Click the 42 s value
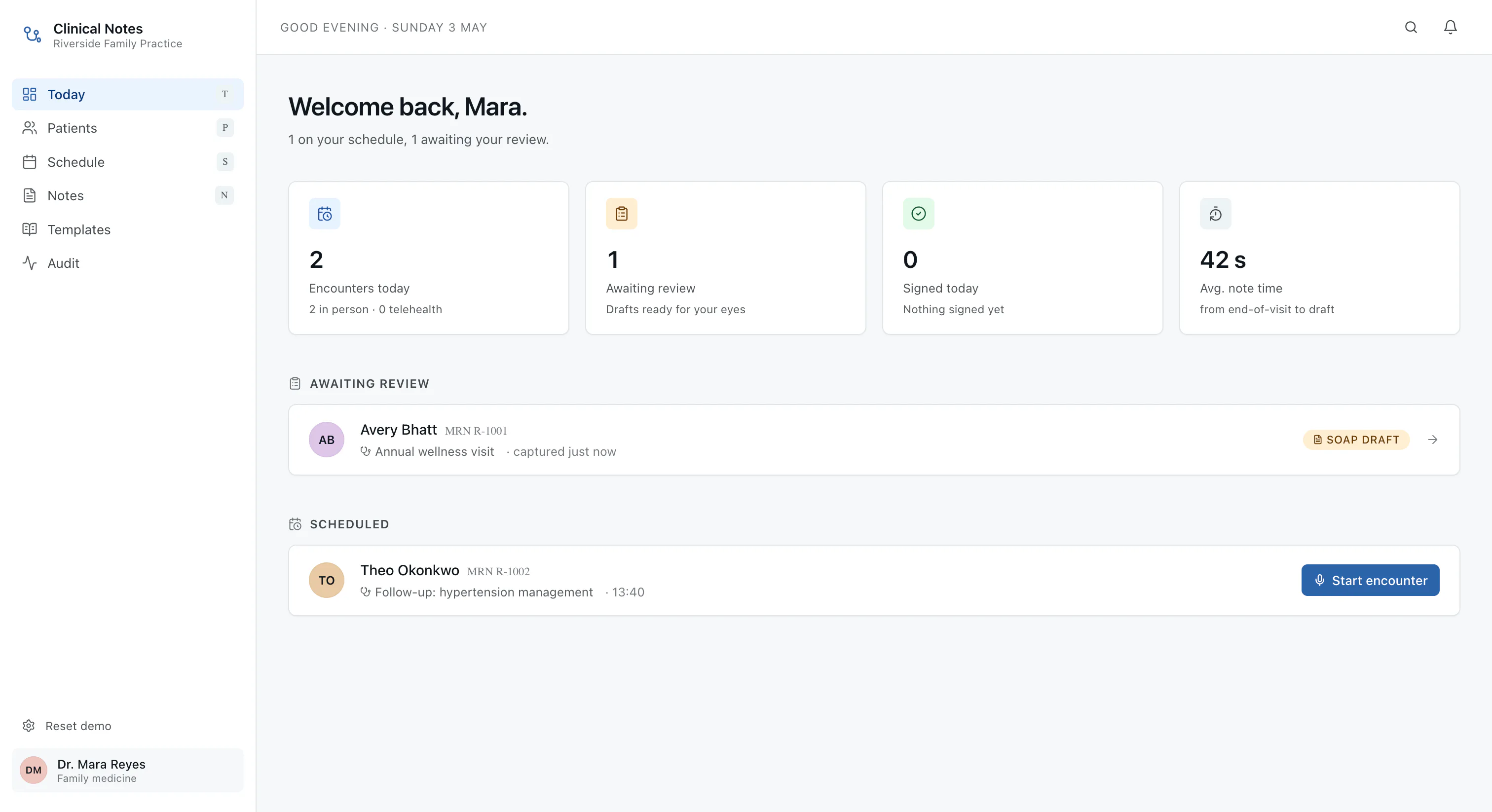1492x812 pixels. (x=1223, y=259)
